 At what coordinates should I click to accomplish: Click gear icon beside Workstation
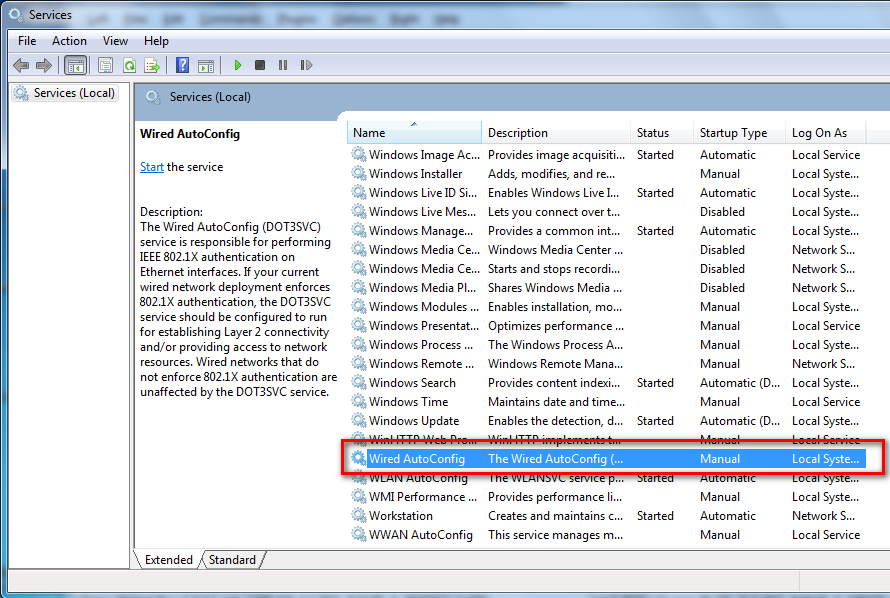click(x=359, y=515)
